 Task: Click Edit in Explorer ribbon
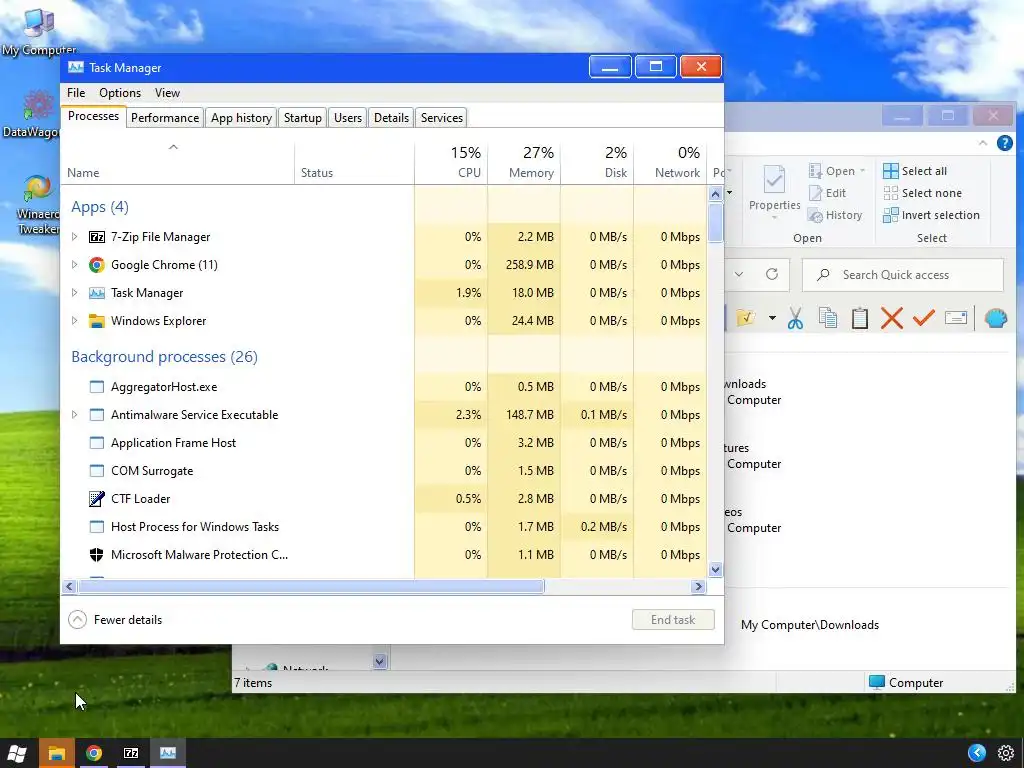click(827, 193)
